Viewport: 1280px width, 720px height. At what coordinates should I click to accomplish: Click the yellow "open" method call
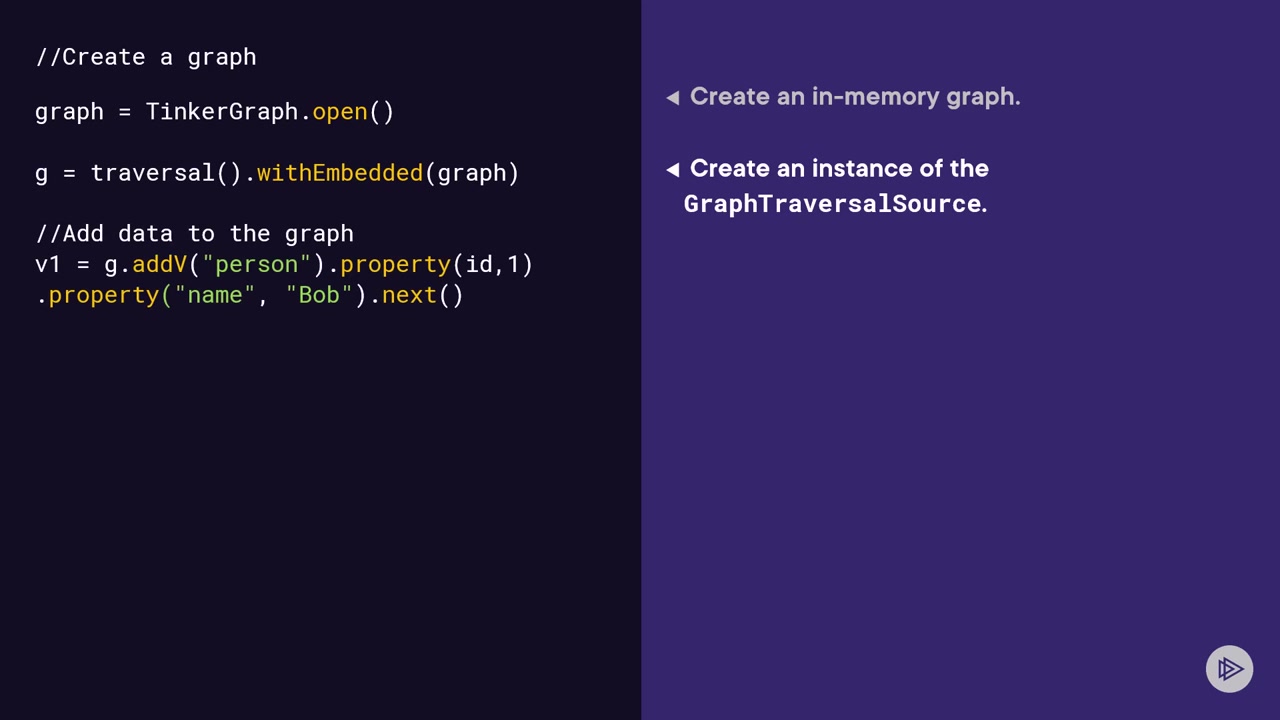tap(340, 112)
